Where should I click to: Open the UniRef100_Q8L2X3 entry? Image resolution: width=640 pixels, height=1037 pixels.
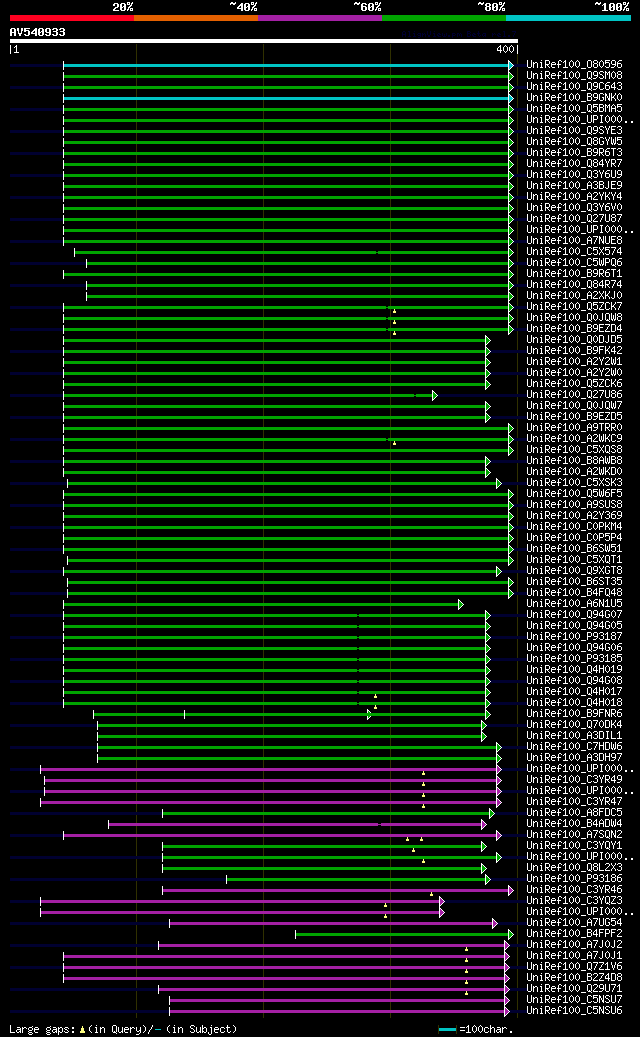click(x=574, y=867)
